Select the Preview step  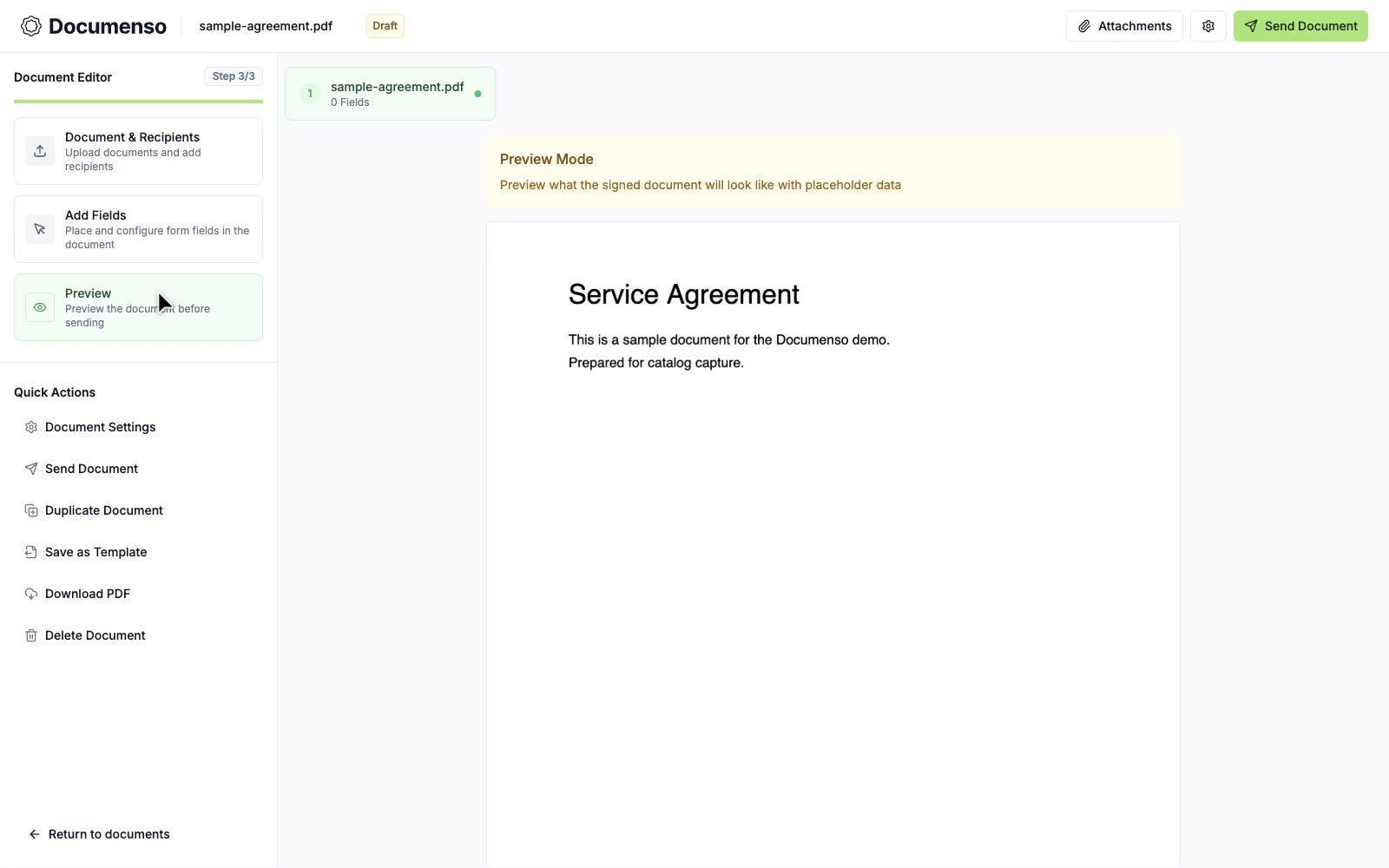tap(138, 307)
